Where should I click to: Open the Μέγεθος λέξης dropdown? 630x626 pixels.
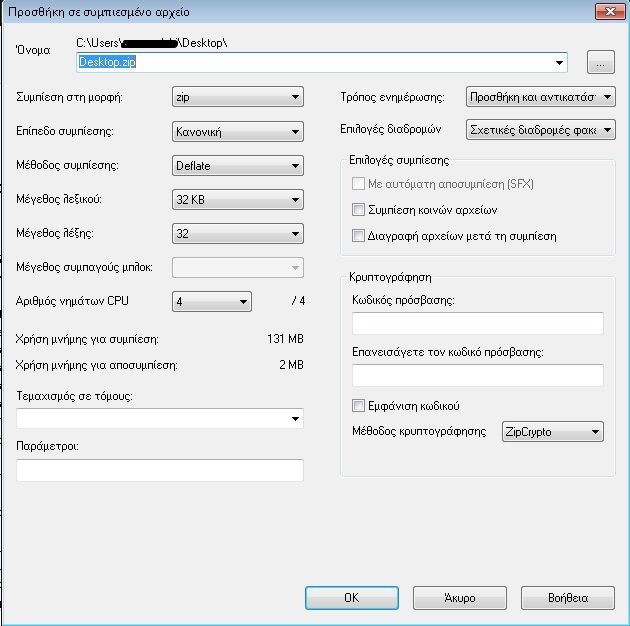click(237, 234)
